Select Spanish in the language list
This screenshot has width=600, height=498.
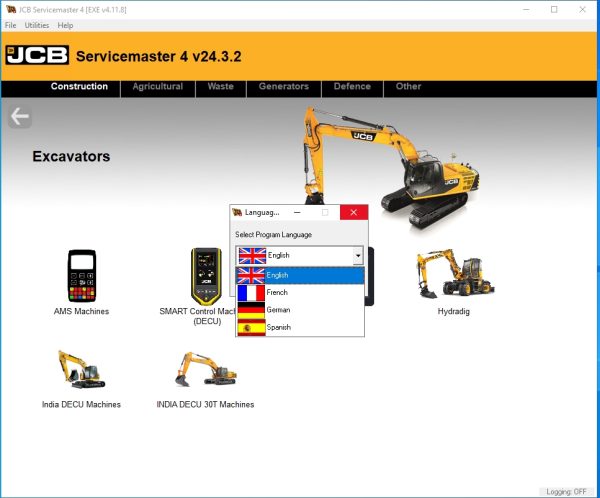(x=300, y=328)
